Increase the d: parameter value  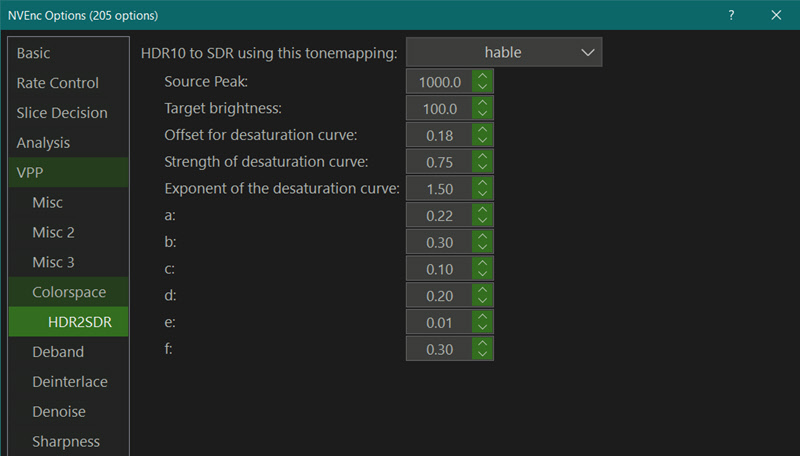(x=482, y=290)
